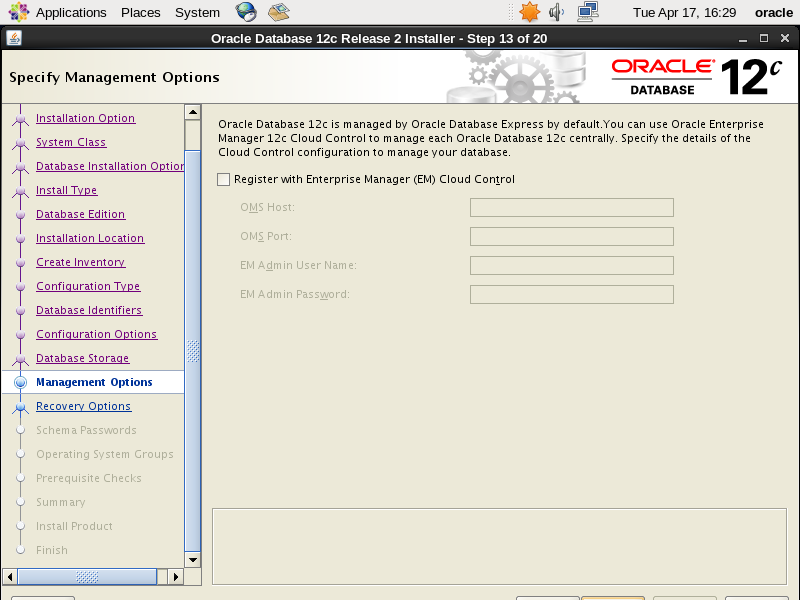Select the current Management Options step
Screen dimensions: 800x600
tap(94, 382)
